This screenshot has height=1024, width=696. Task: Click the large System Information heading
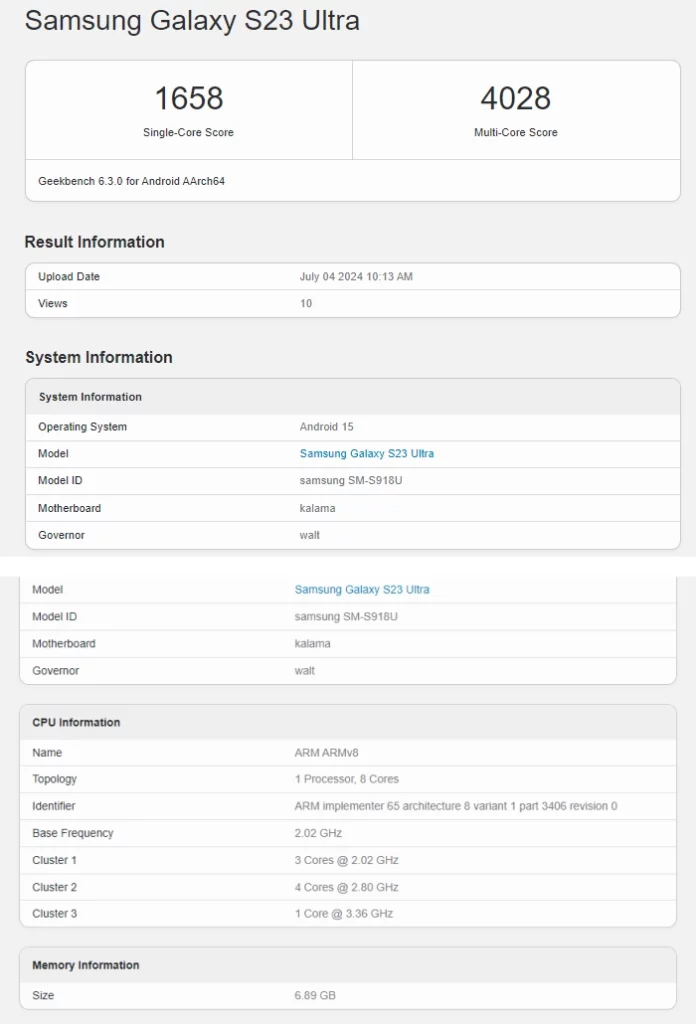pyautogui.click(x=99, y=357)
